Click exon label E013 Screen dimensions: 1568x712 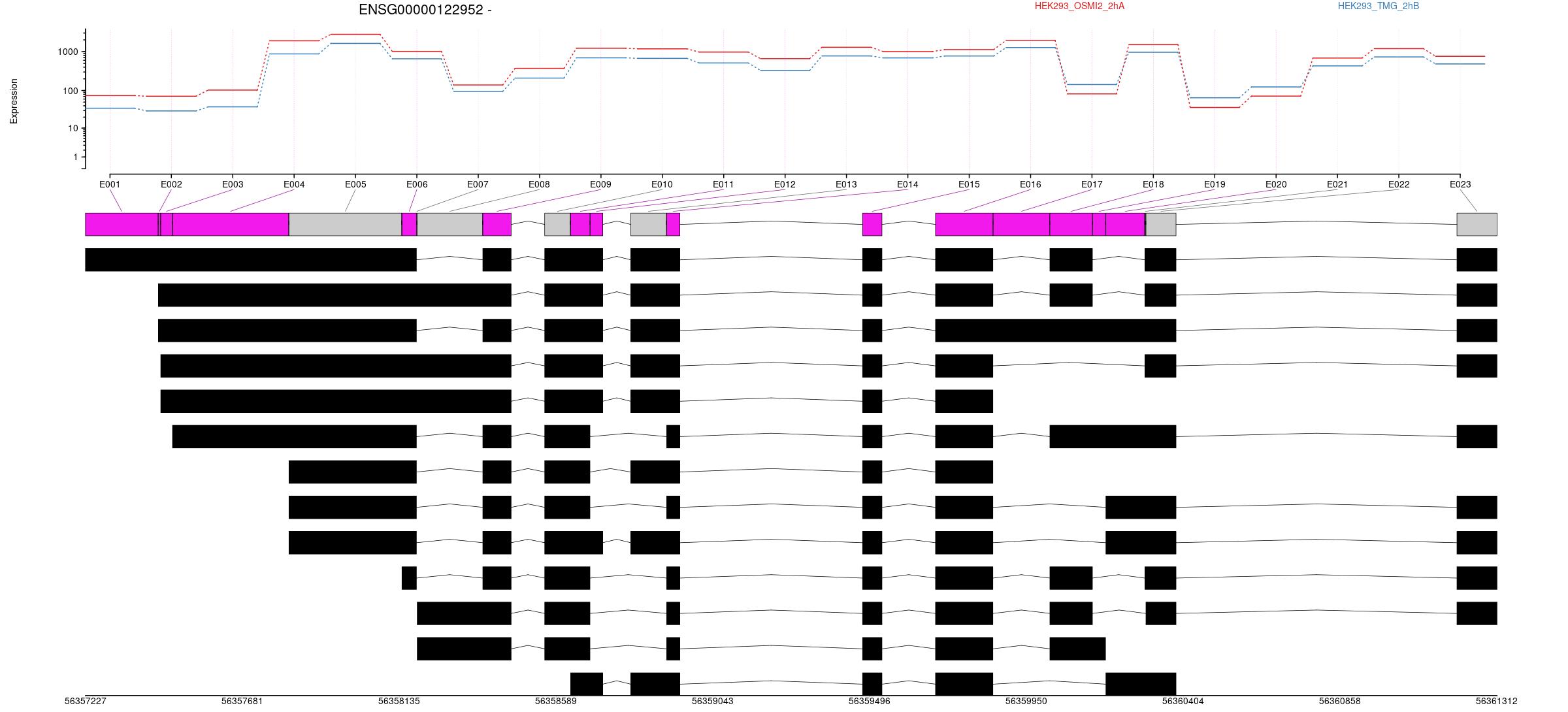[846, 184]
